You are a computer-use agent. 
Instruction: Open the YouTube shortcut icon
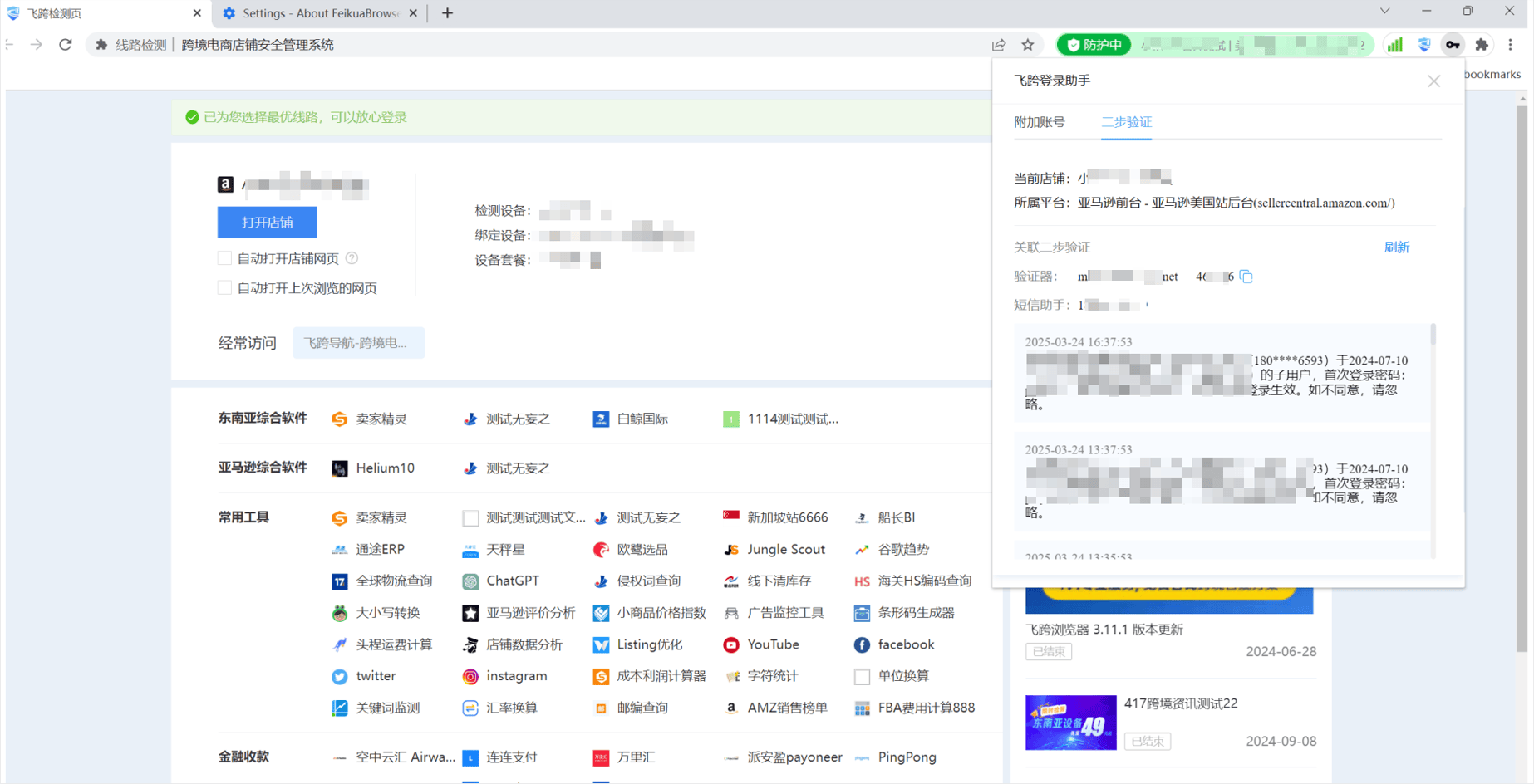(731, 644)
